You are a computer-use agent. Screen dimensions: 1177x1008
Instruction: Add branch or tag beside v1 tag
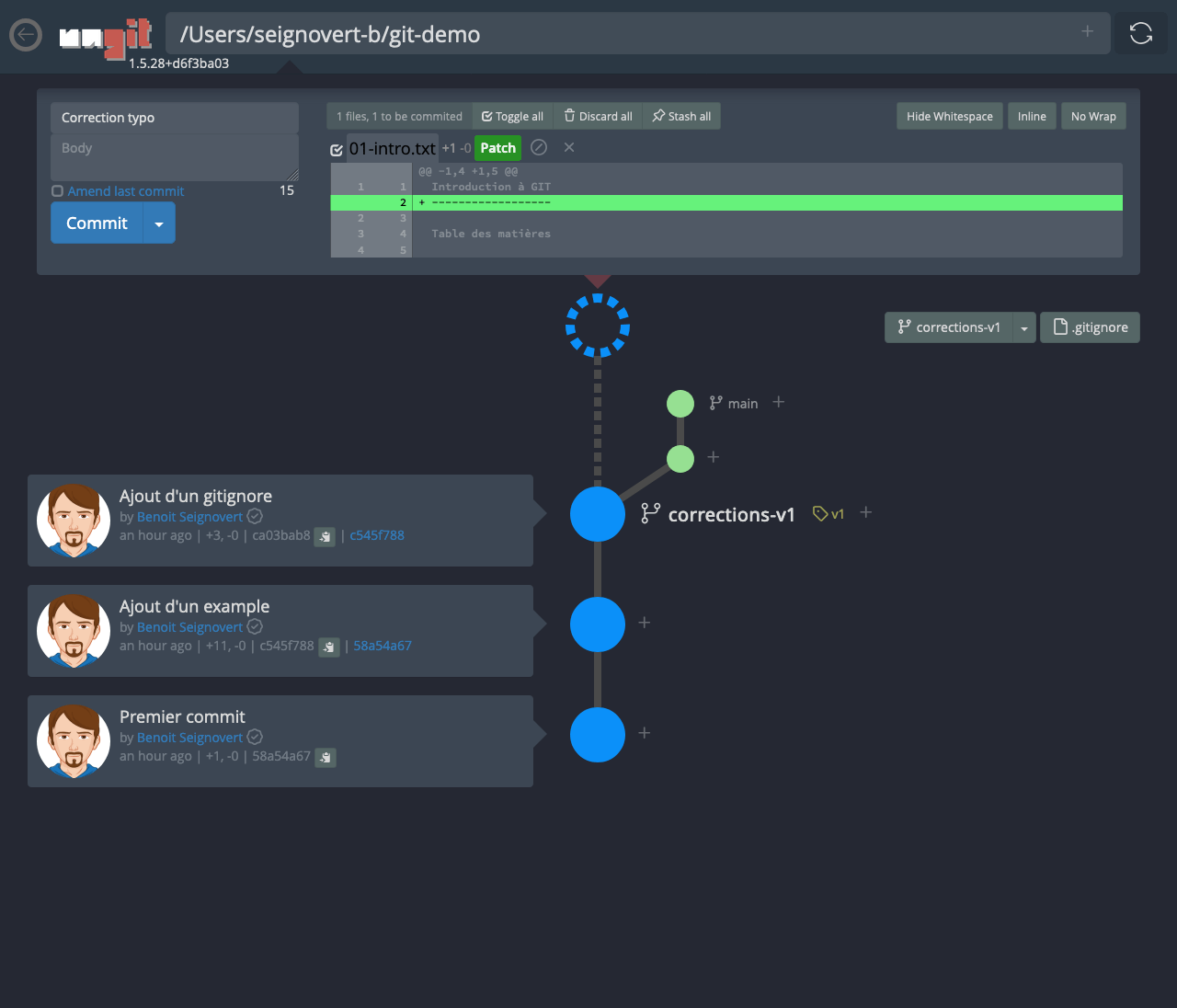[865, 512]
